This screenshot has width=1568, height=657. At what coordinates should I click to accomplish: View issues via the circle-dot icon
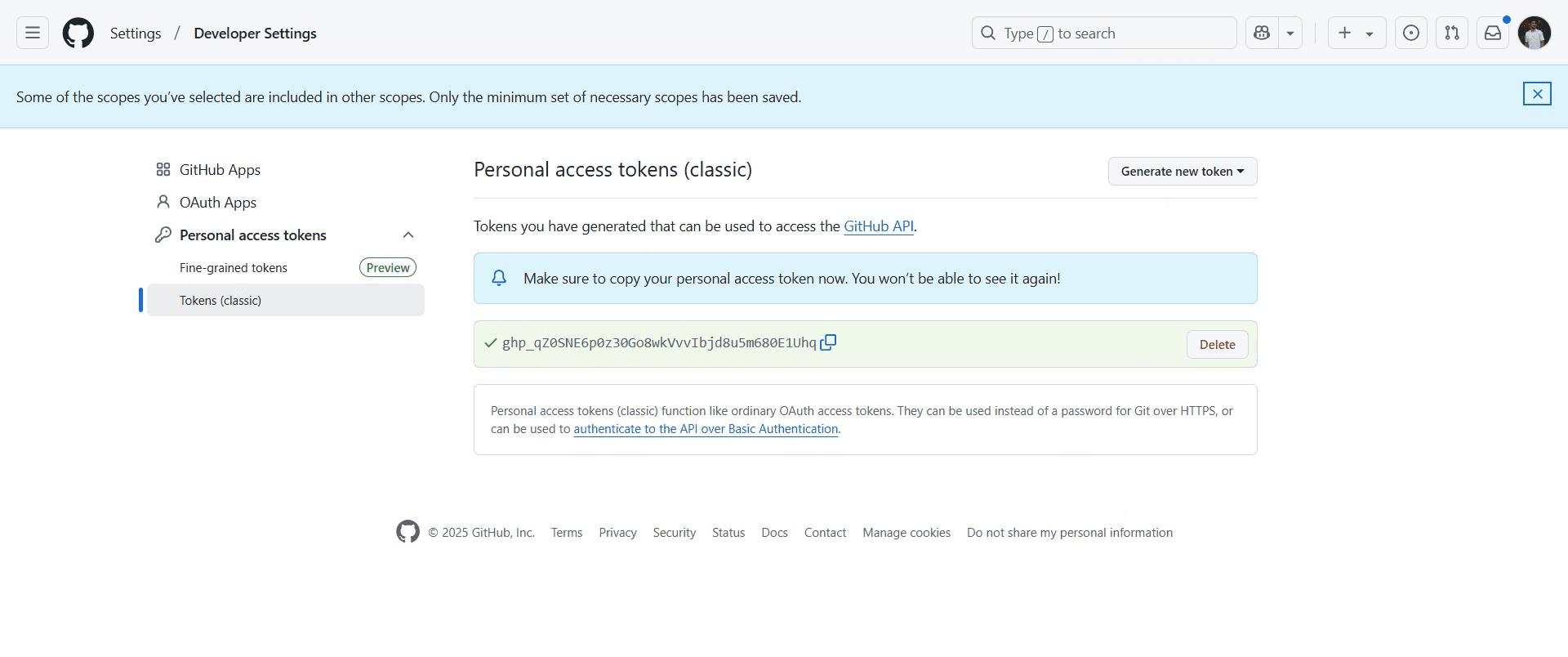[x=1411, y=33]
